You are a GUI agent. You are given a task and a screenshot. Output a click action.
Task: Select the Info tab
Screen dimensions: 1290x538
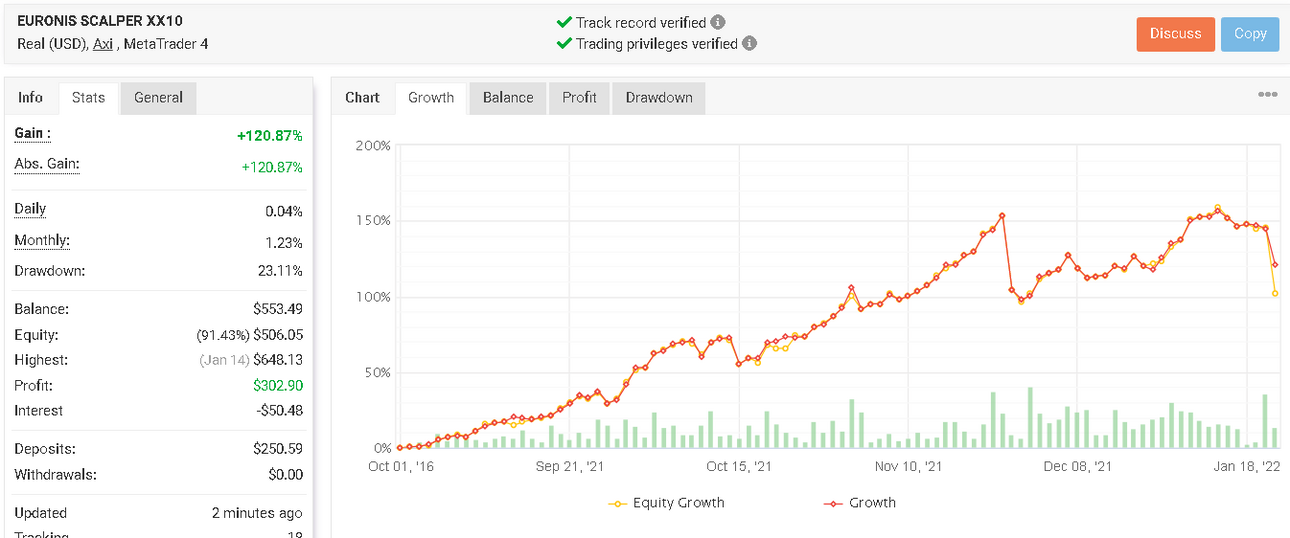tap(31, 97)
